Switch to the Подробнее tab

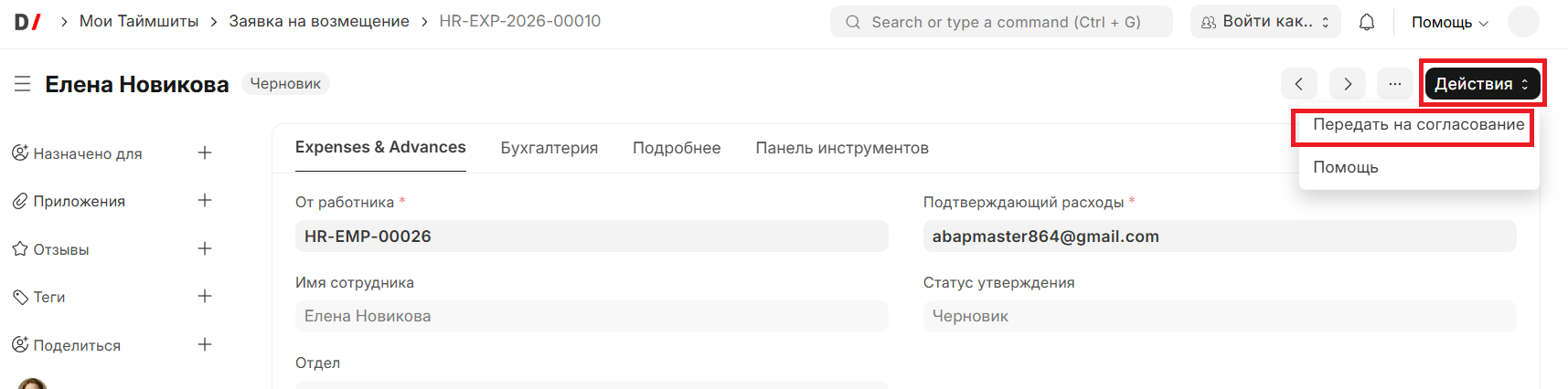(x=677, y=148)
